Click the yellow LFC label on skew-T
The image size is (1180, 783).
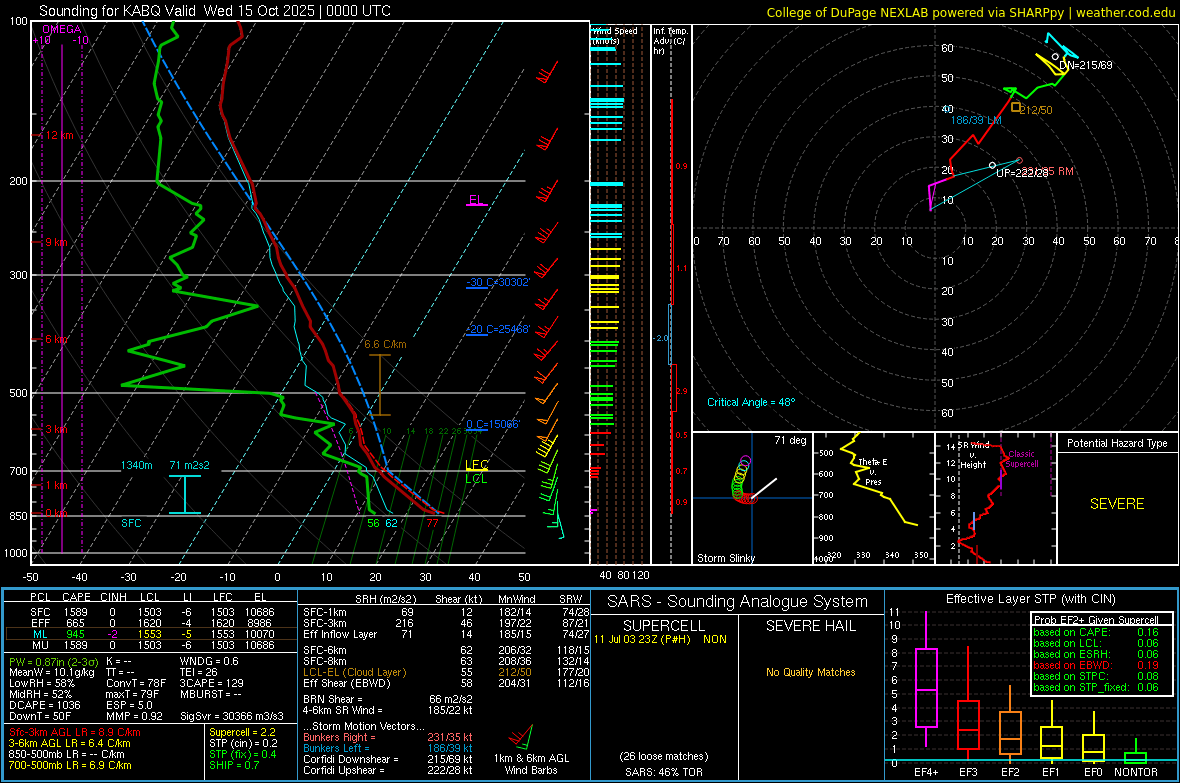pyautogui.click(x=476, y=465)
